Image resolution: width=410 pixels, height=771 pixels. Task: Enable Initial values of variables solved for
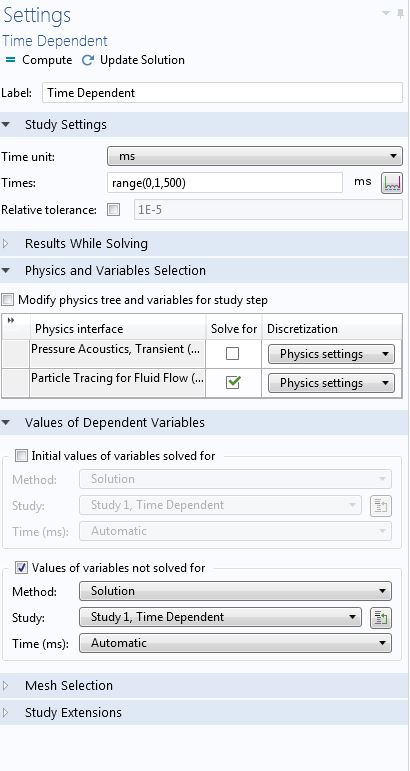point(21,456)
